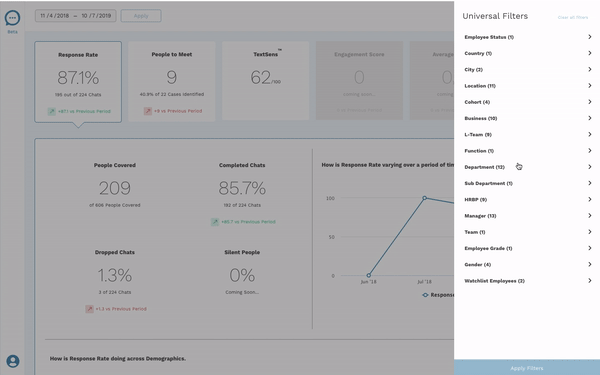The image size is (600, 375).
Task: Open the Location (11) filter row
Action: (x=527, y=86)
